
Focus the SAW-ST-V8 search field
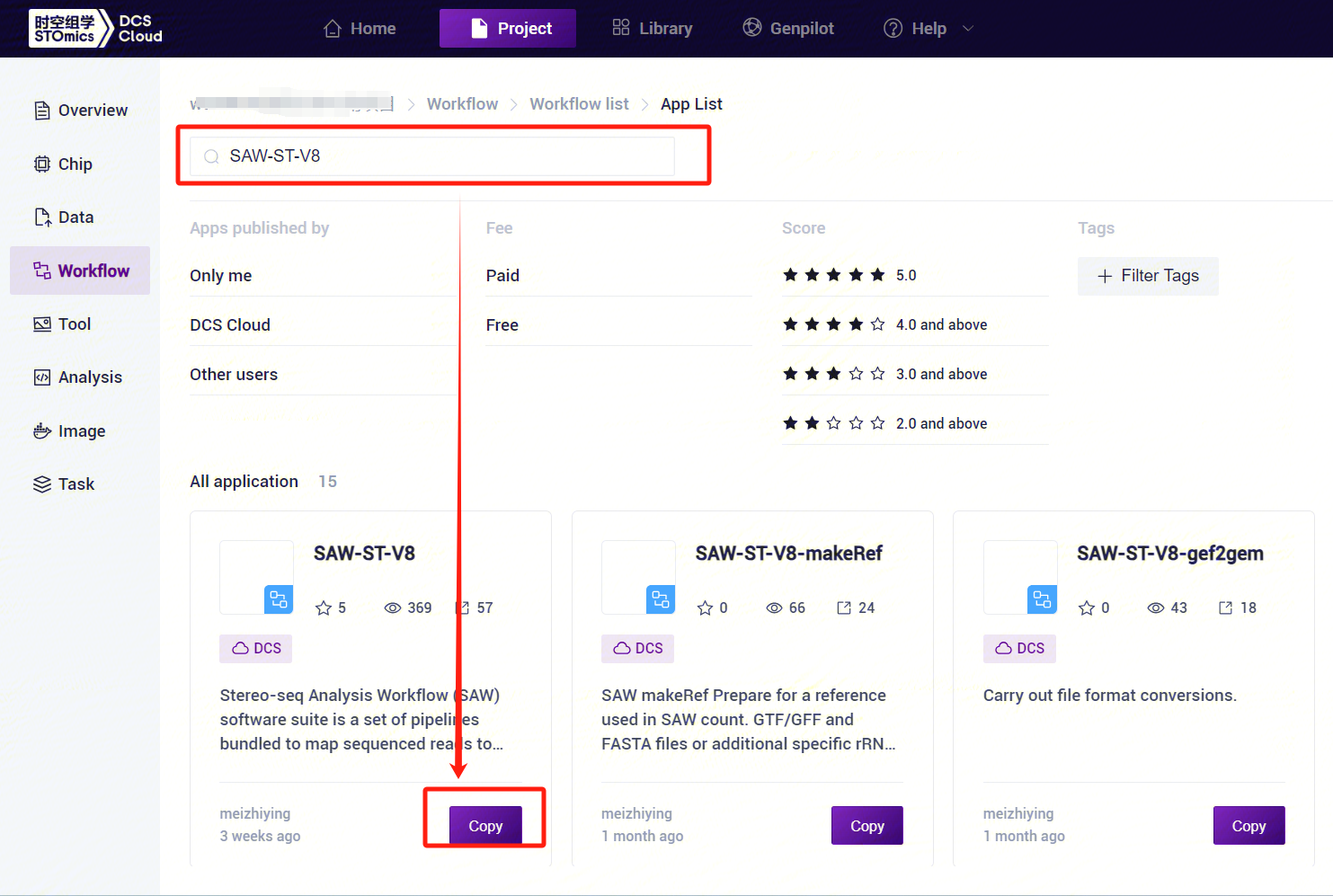432,156
